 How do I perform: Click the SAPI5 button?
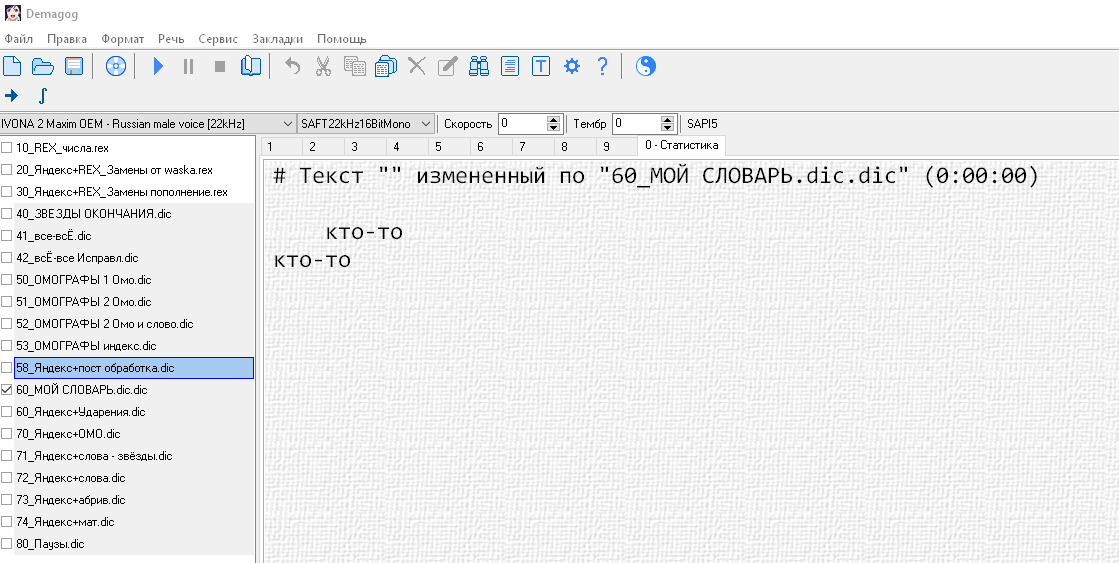coord(702,124)
